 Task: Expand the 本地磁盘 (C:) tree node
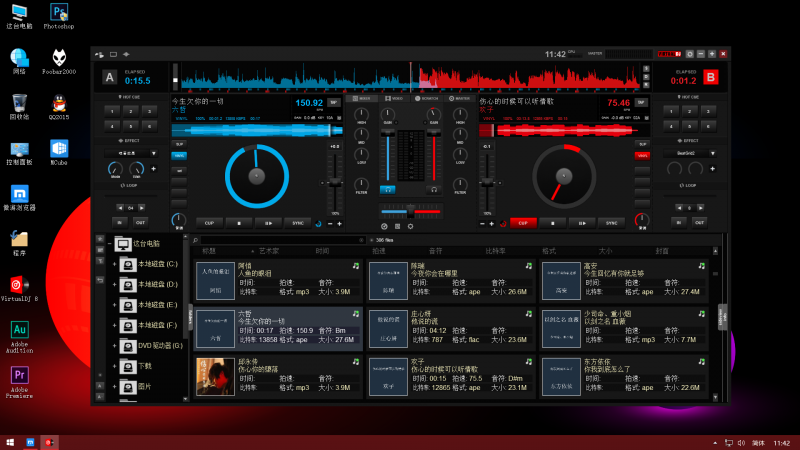pos(114,264)
